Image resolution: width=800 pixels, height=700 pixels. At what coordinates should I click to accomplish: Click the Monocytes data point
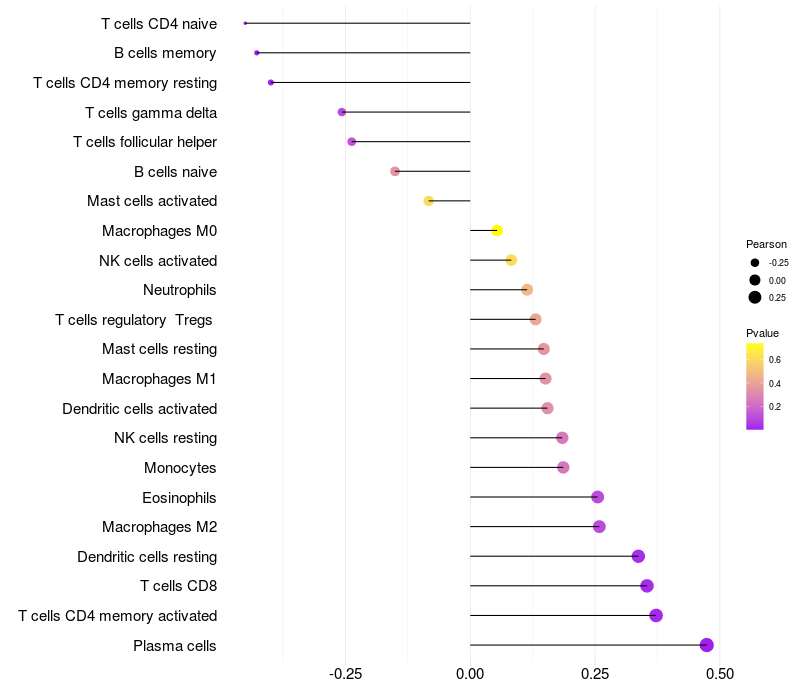(563, 467)
